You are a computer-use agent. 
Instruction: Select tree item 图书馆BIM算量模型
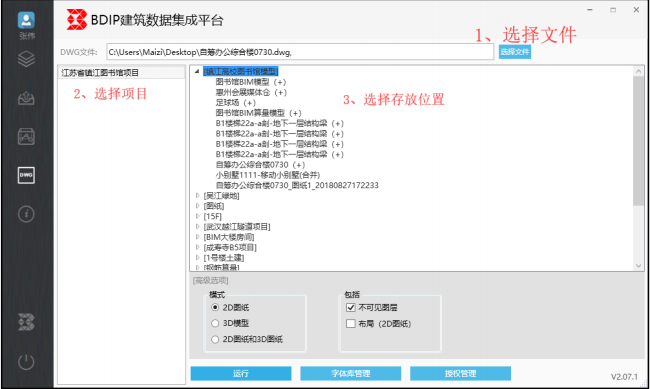coord(258,113)
